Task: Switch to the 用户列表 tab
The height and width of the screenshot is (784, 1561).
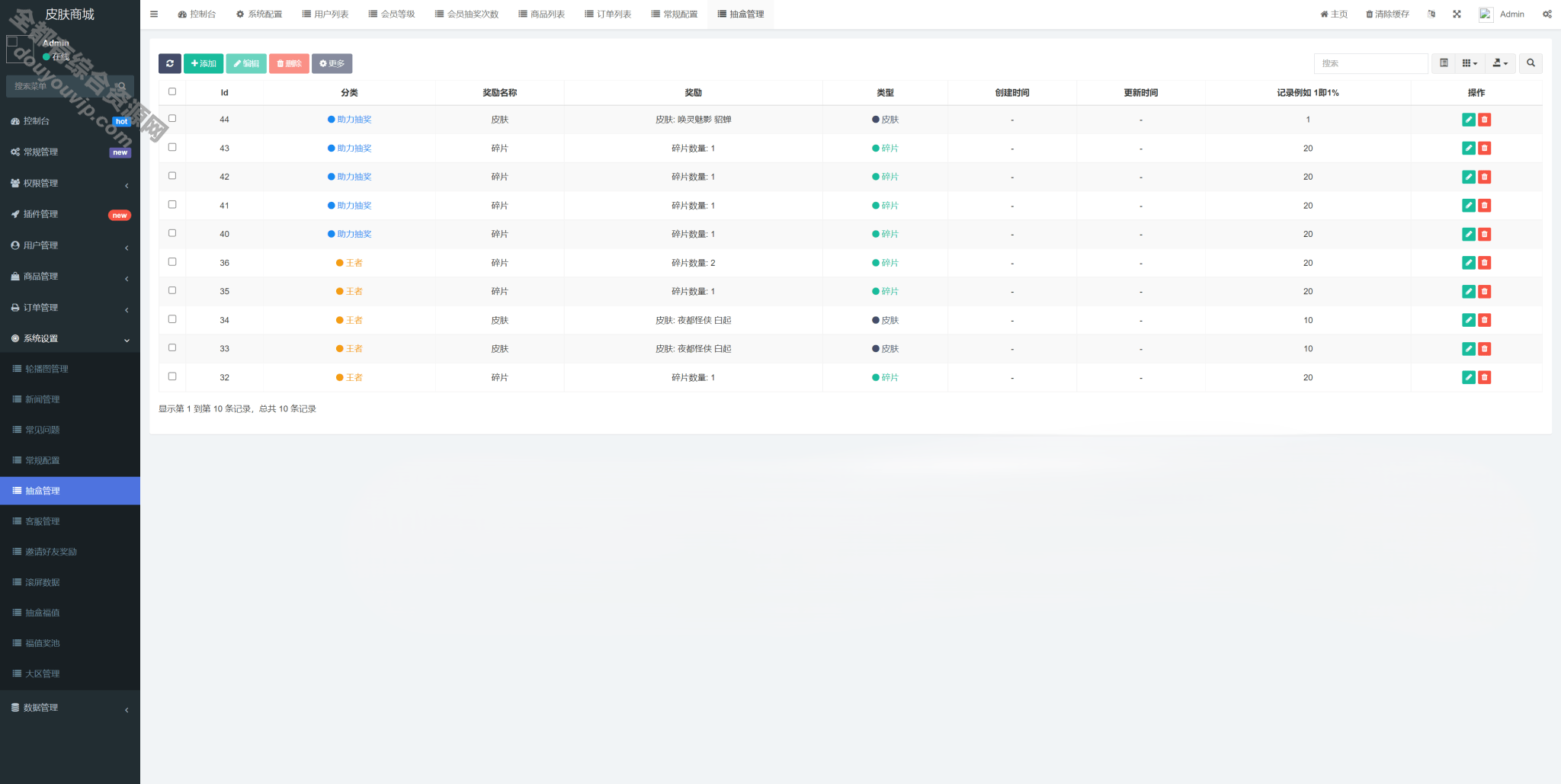Action: pyautogui.click(x=325, y=14)
